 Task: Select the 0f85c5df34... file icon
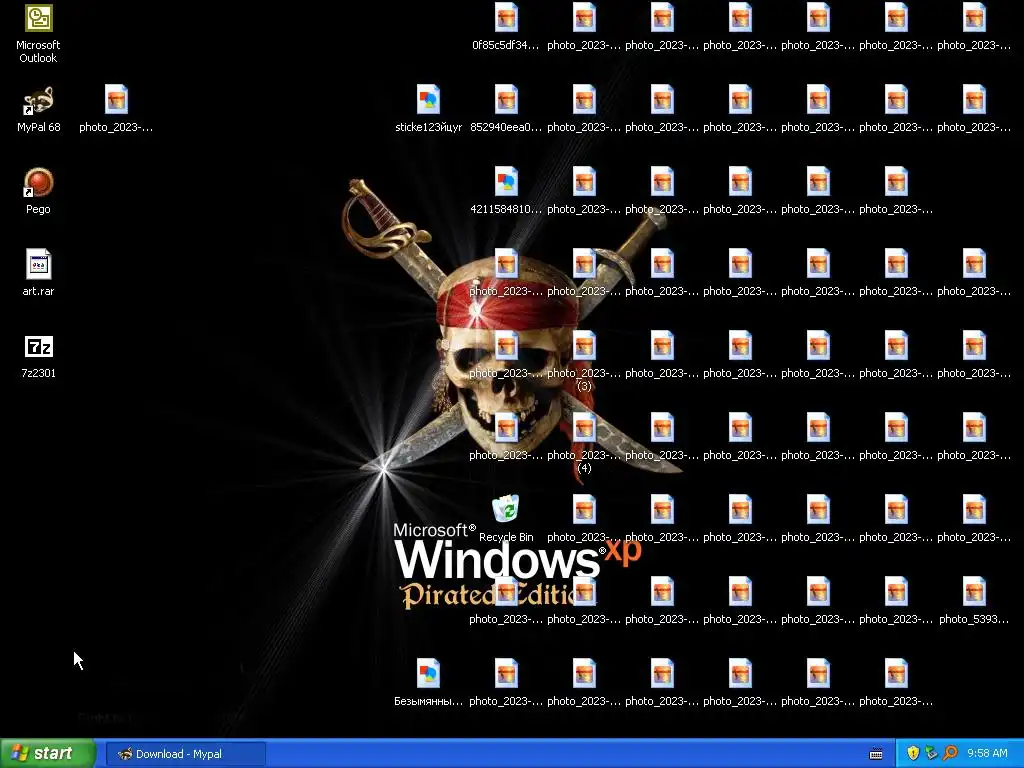pyautogui.click(x=506, y=27)
